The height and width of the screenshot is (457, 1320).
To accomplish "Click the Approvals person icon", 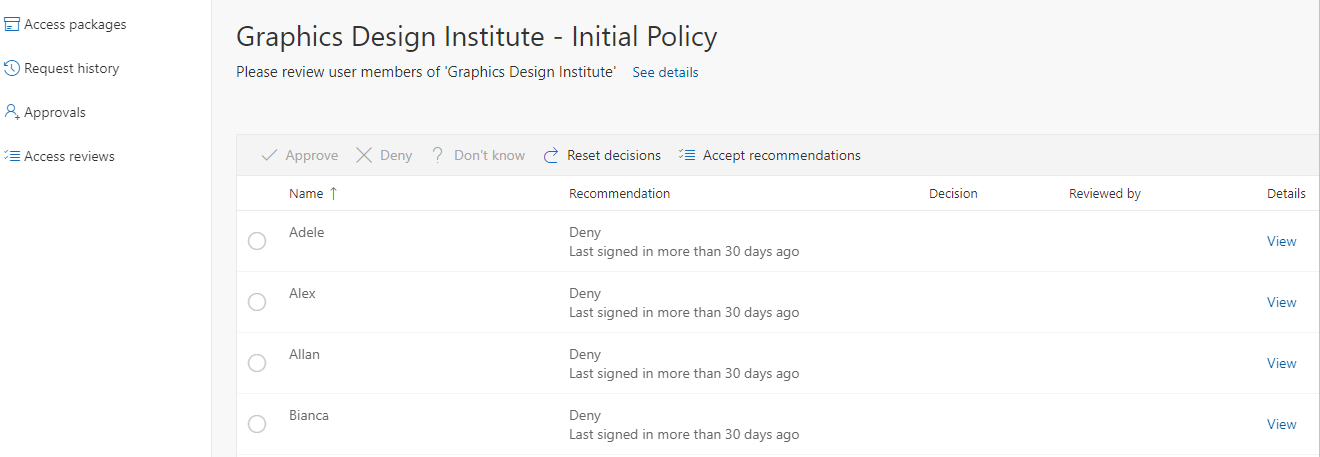I will click(12, 112).
